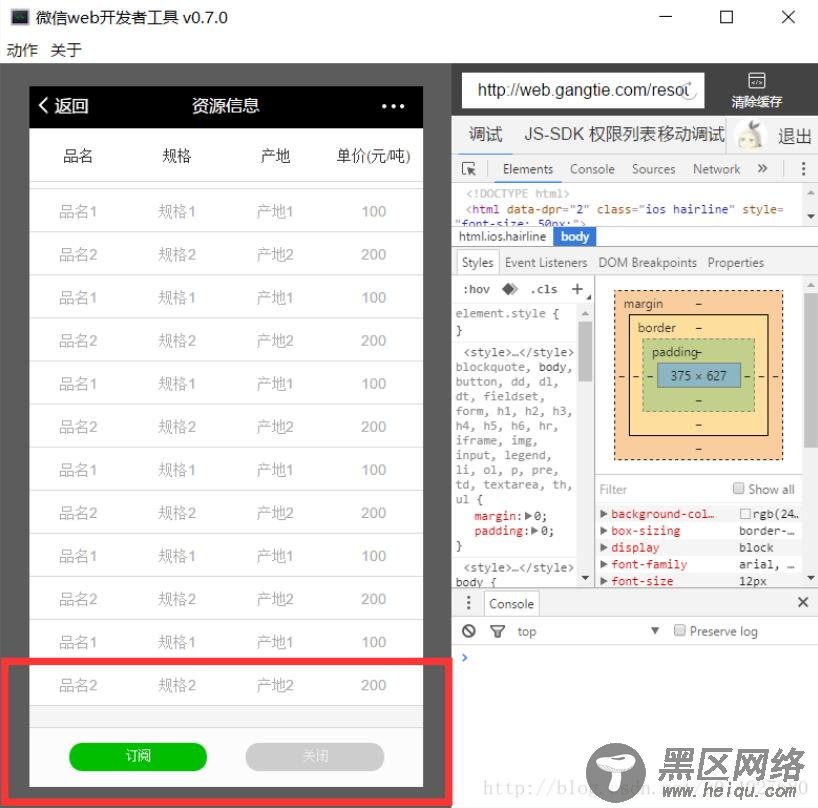Screen dimensions: 818x808
Task: Enable the Show all checkbox
Action: (x=738, y=488)
